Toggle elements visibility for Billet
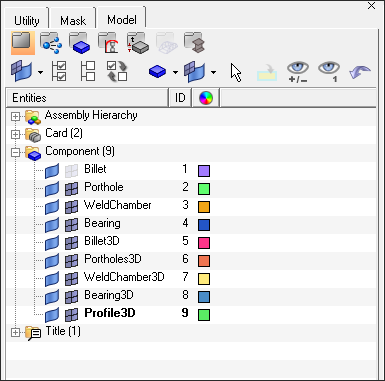The width and height of the screenshot is (385, 381). point(71,171)
